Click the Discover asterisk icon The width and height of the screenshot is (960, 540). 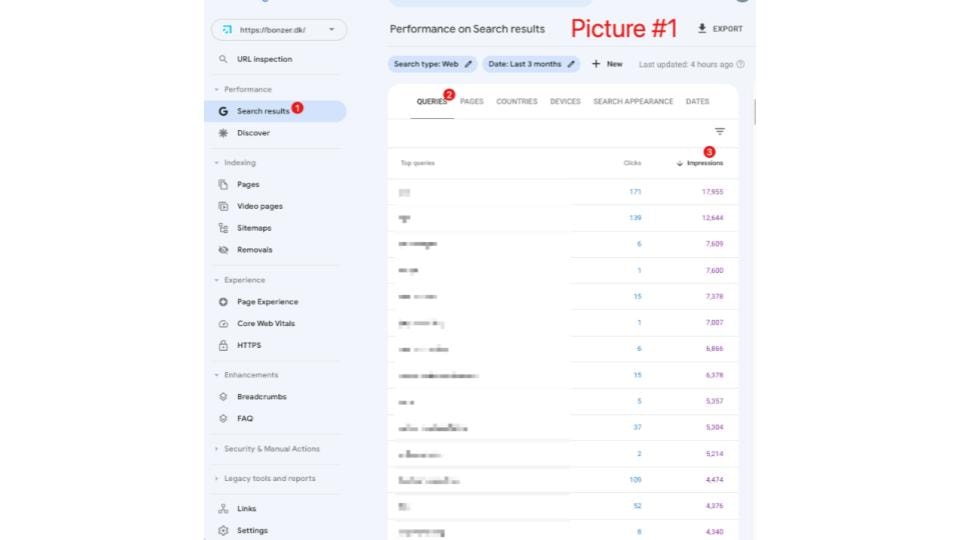tap(223, 133)
